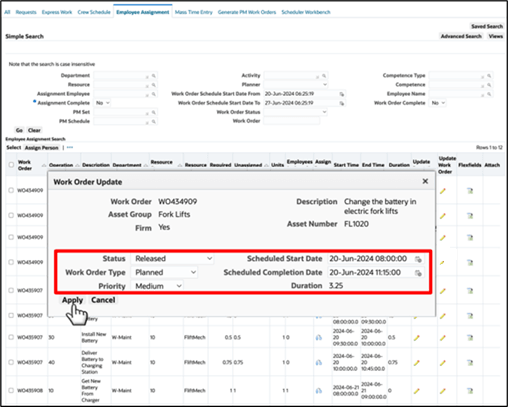This screenshot has height=409, width=510.
Task: Expand the Work Order Status dropdown
Action: click(x=295, y=113)
